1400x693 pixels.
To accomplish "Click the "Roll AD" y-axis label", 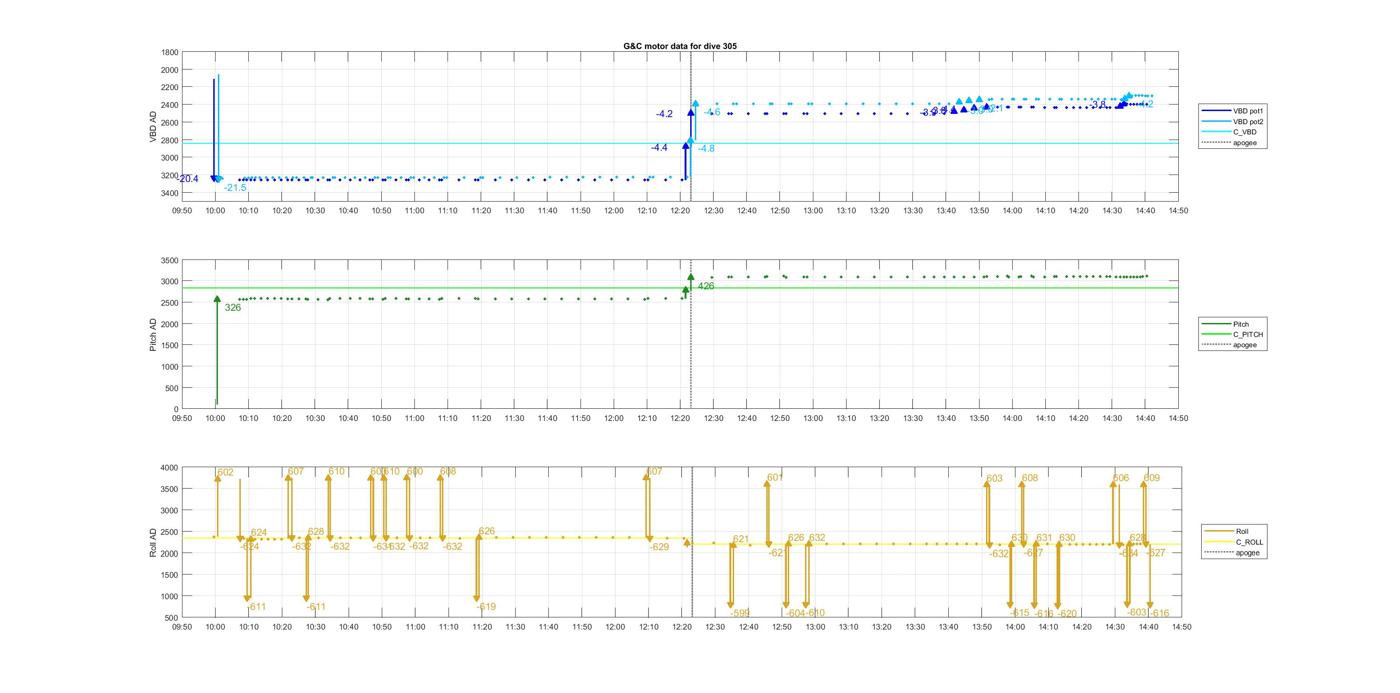I will [154, 542].
